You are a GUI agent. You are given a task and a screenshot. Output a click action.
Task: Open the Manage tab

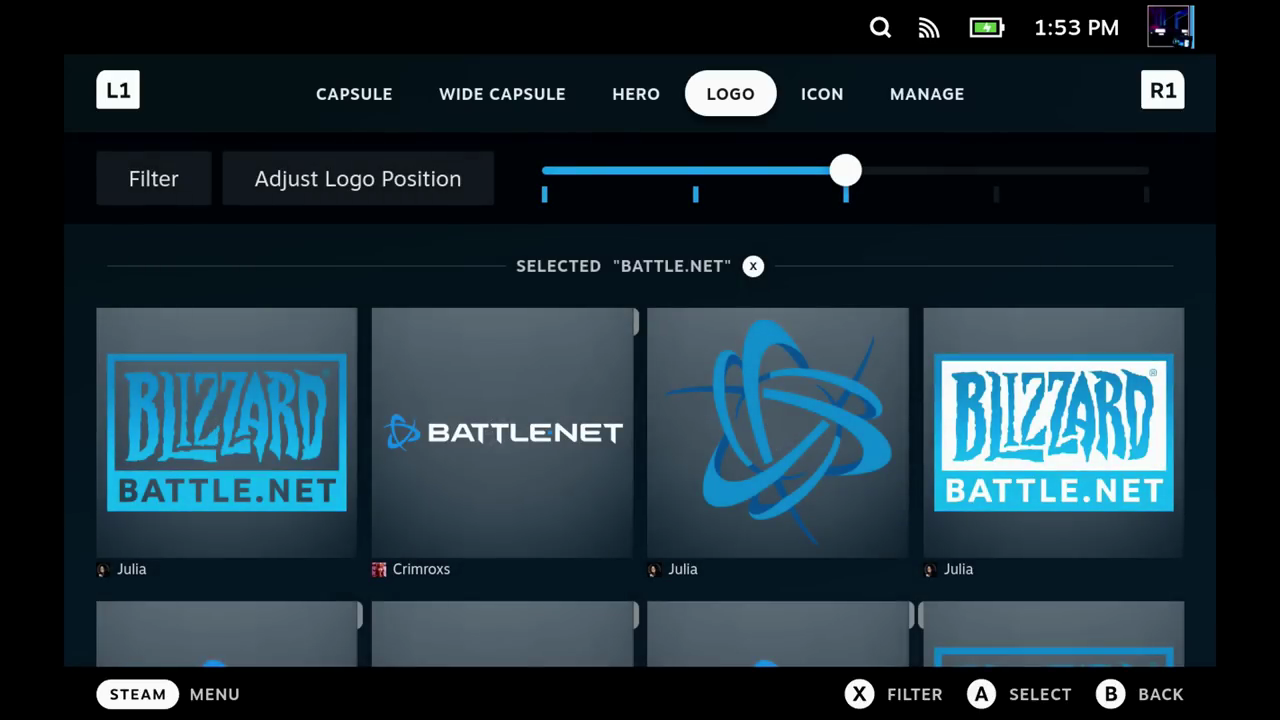pyautogui.click(x=927, y=94)
